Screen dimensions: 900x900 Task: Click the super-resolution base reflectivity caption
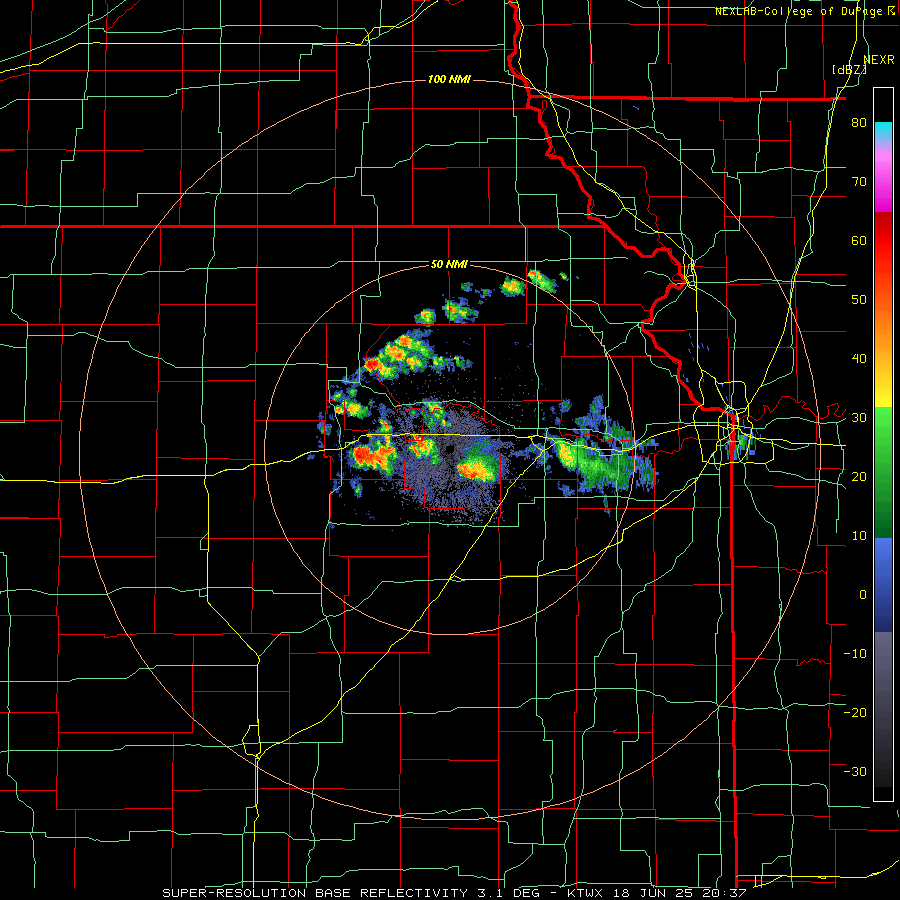pos(456,893)
